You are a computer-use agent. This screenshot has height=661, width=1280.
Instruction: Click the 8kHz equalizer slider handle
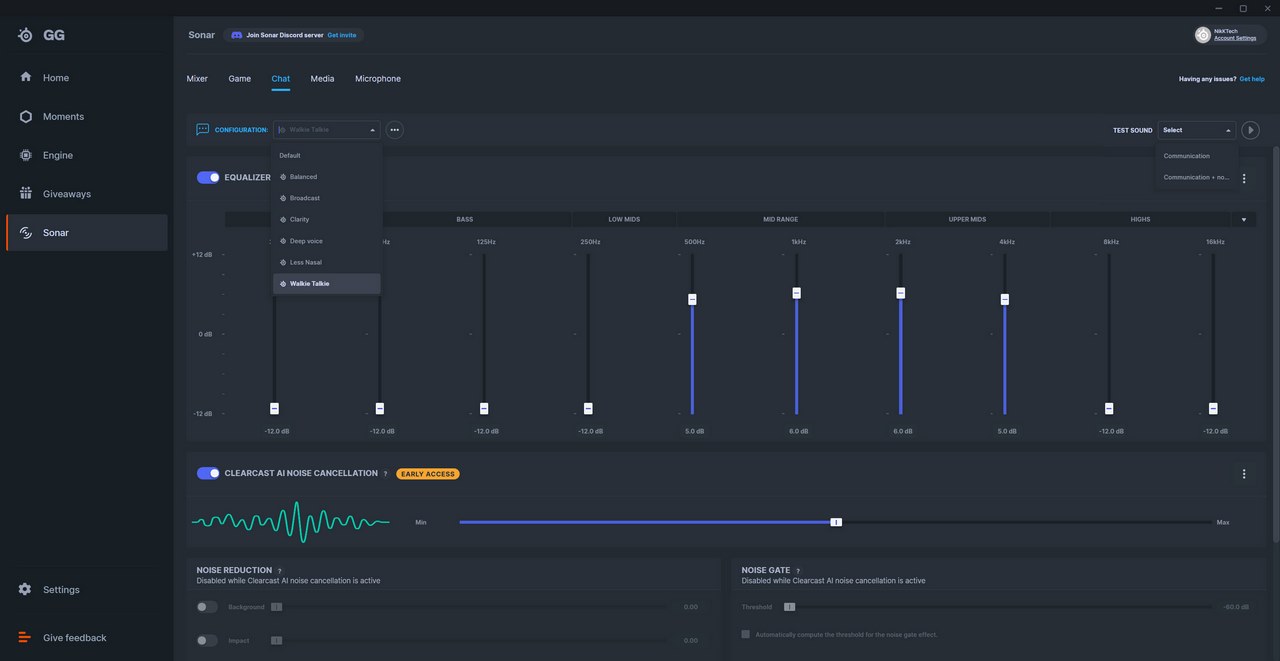click(x=1109, y=409)
